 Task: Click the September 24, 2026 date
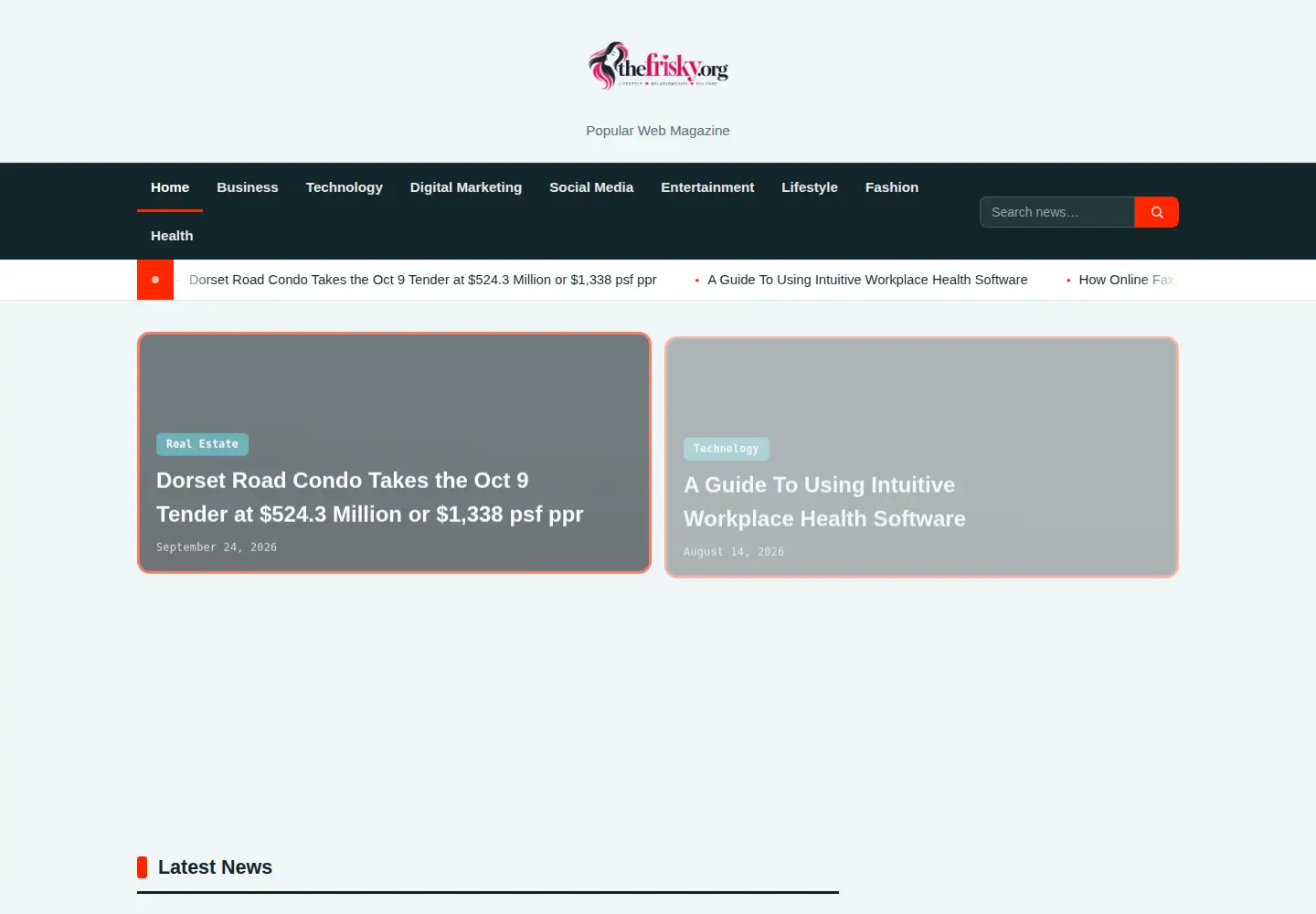(x=217, y=547)
